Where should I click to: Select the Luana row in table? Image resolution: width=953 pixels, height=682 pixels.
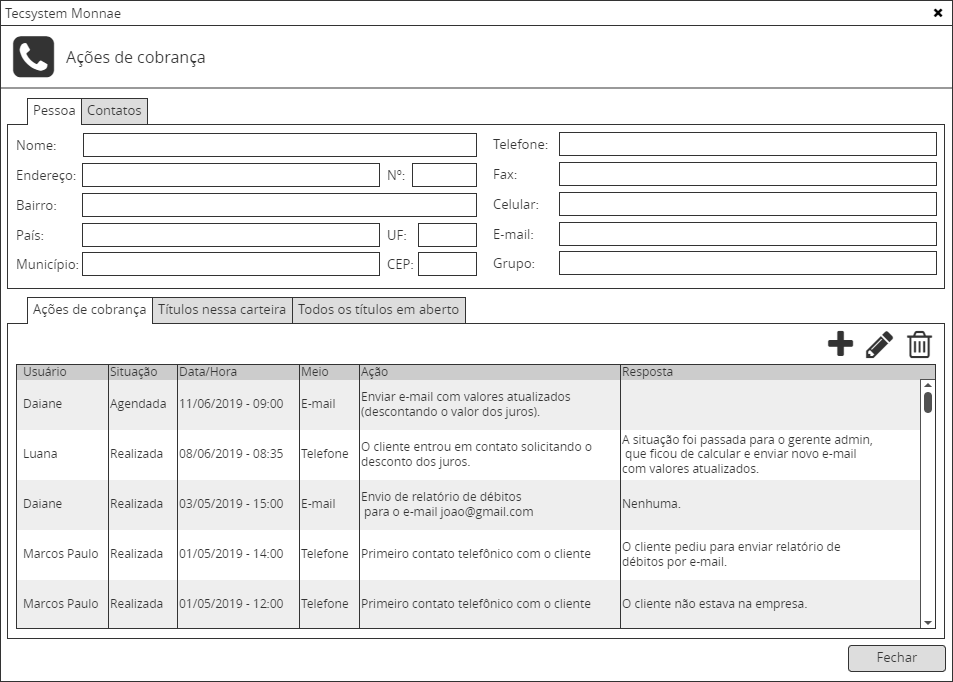[300, 454]
